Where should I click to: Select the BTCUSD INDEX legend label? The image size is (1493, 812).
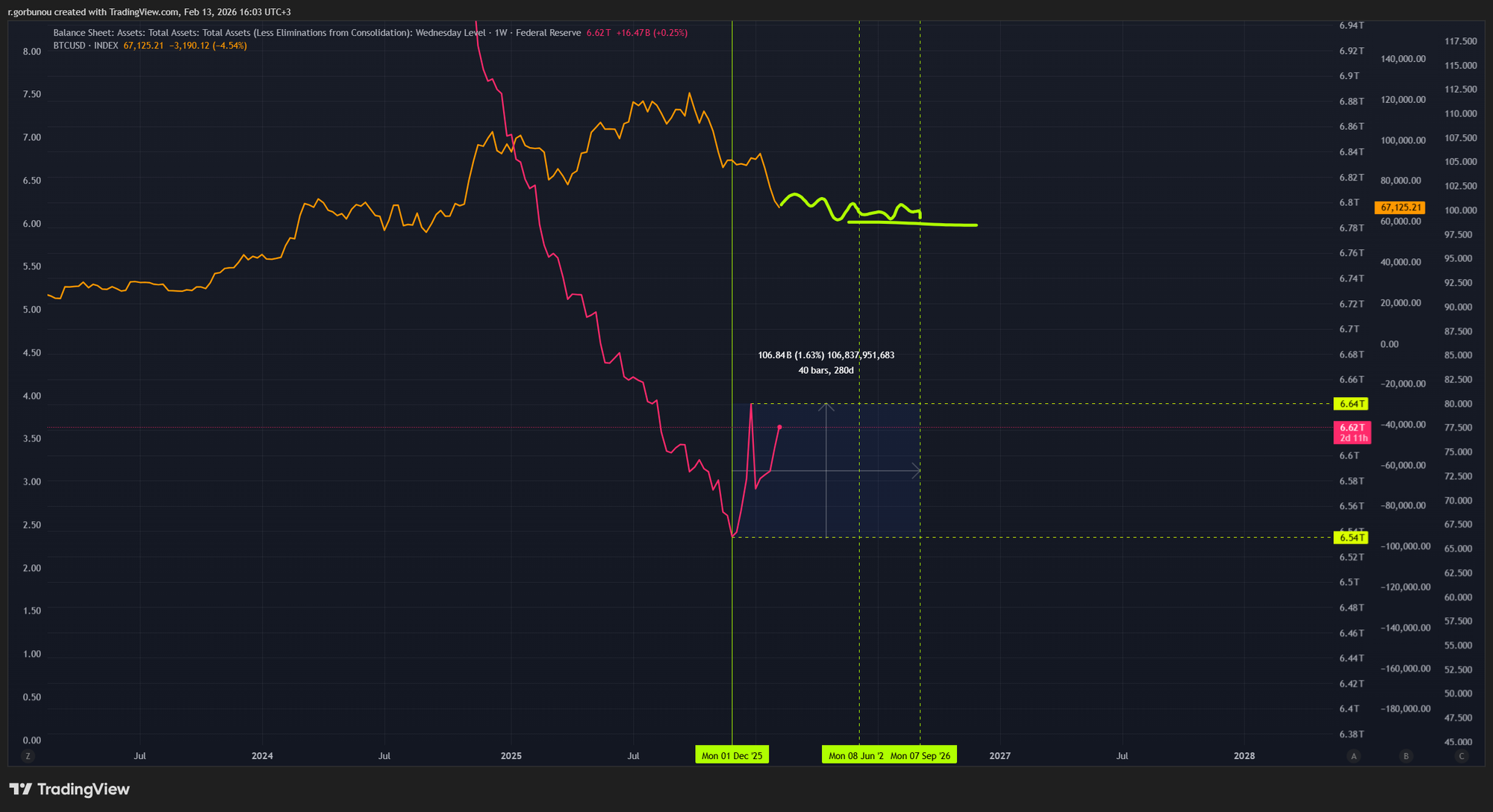[x=86, y=46]
